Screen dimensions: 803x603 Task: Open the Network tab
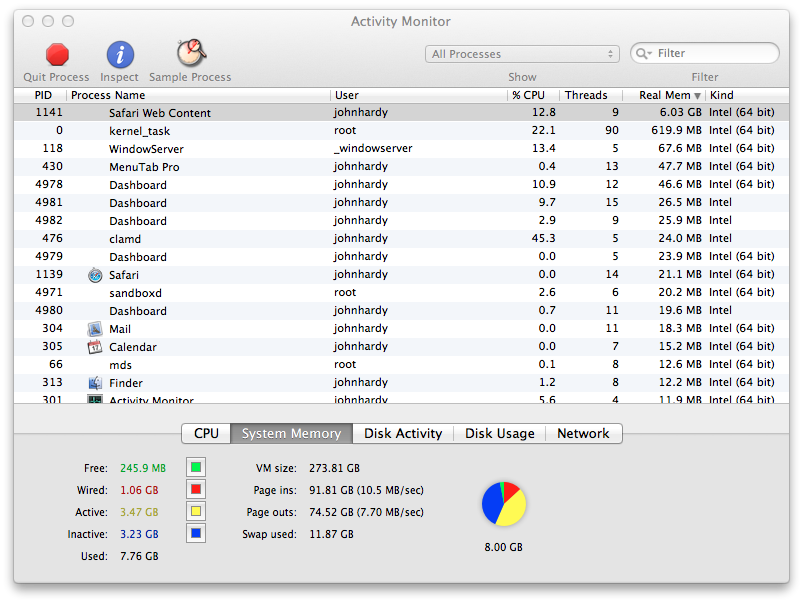click(x=583, y=433)
